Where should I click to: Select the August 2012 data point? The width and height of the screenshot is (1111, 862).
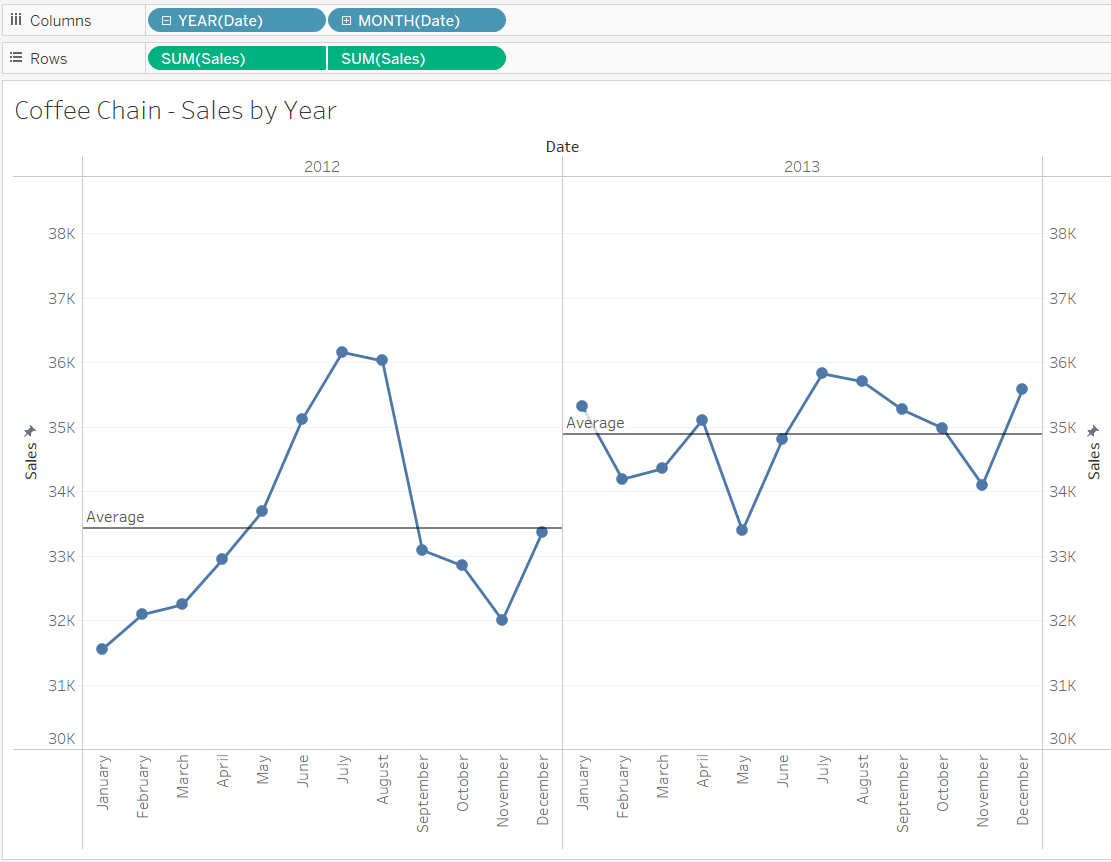coord(382,360)
